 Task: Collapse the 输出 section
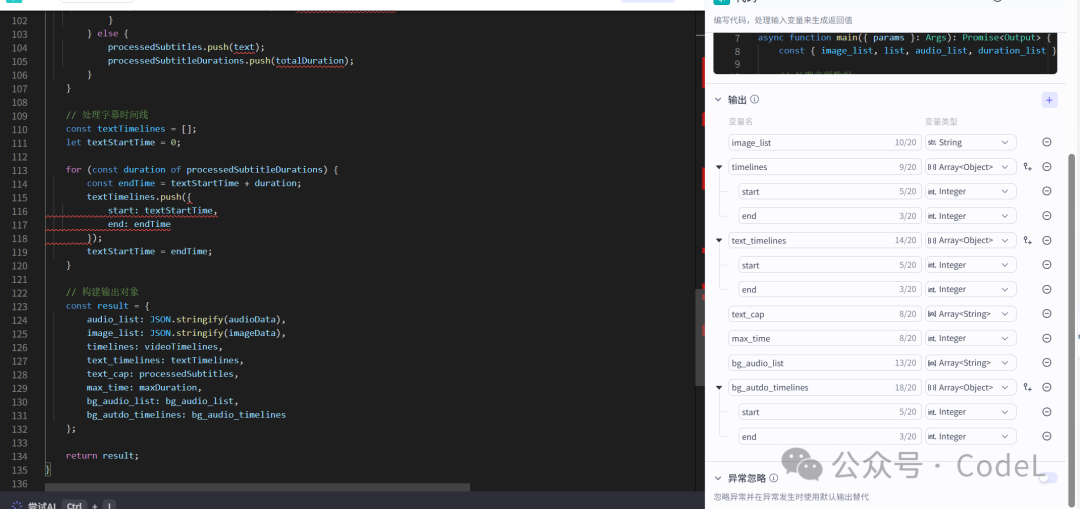(x=718, y=100)
